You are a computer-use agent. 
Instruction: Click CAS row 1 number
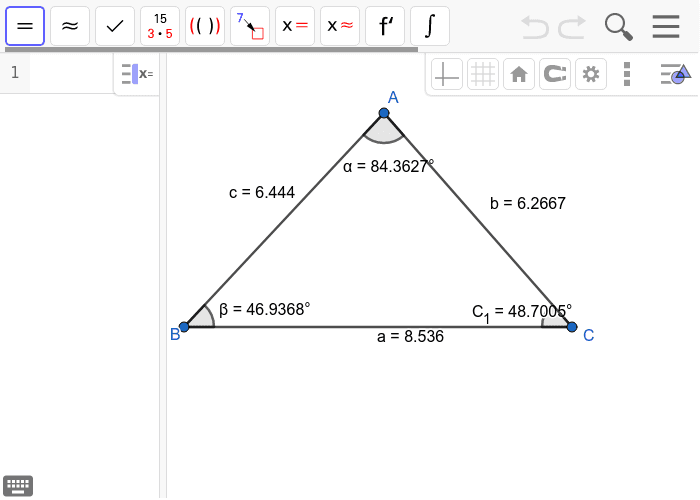15,72
